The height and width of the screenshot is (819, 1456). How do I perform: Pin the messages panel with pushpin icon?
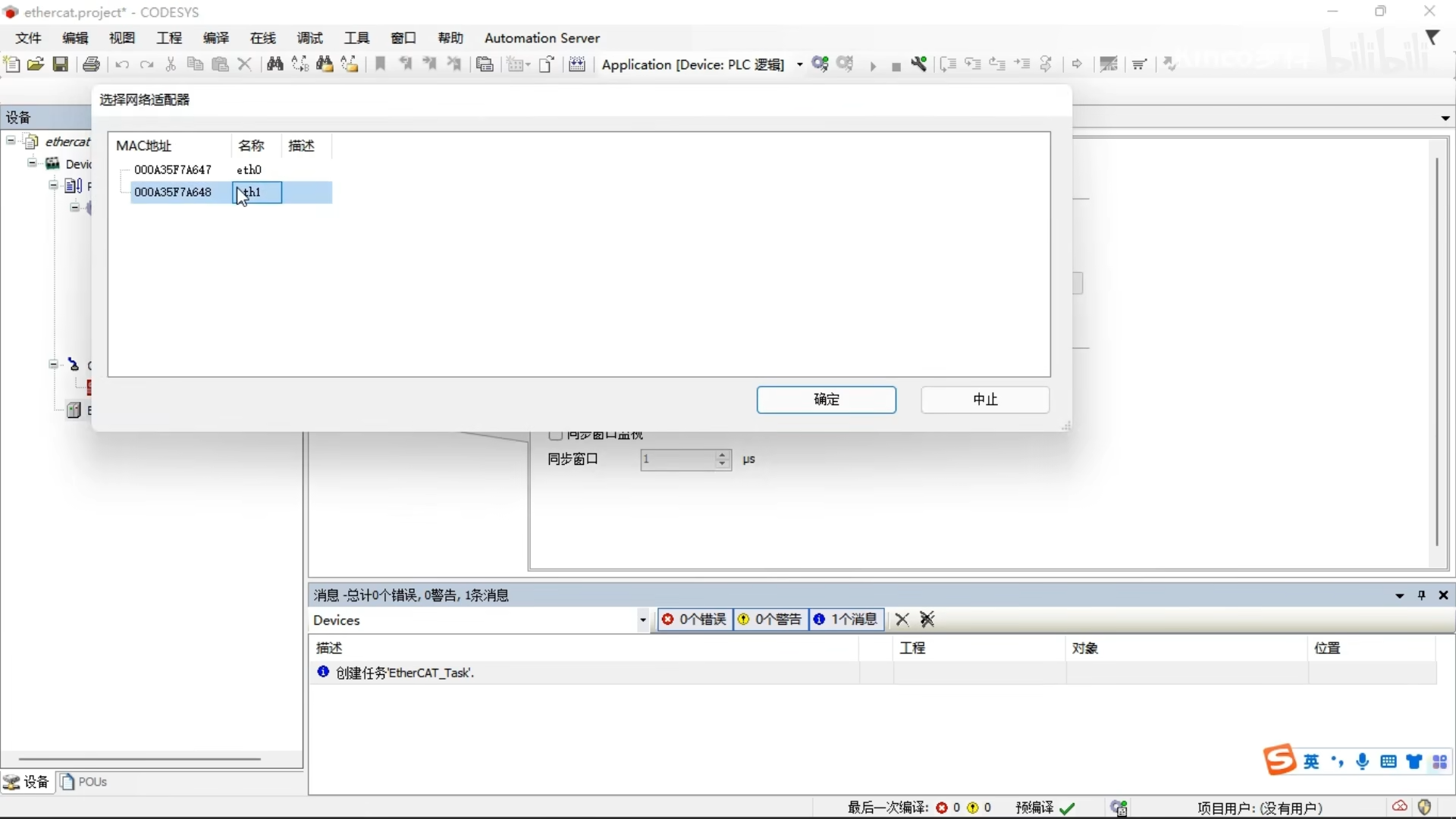(1422, 595)
